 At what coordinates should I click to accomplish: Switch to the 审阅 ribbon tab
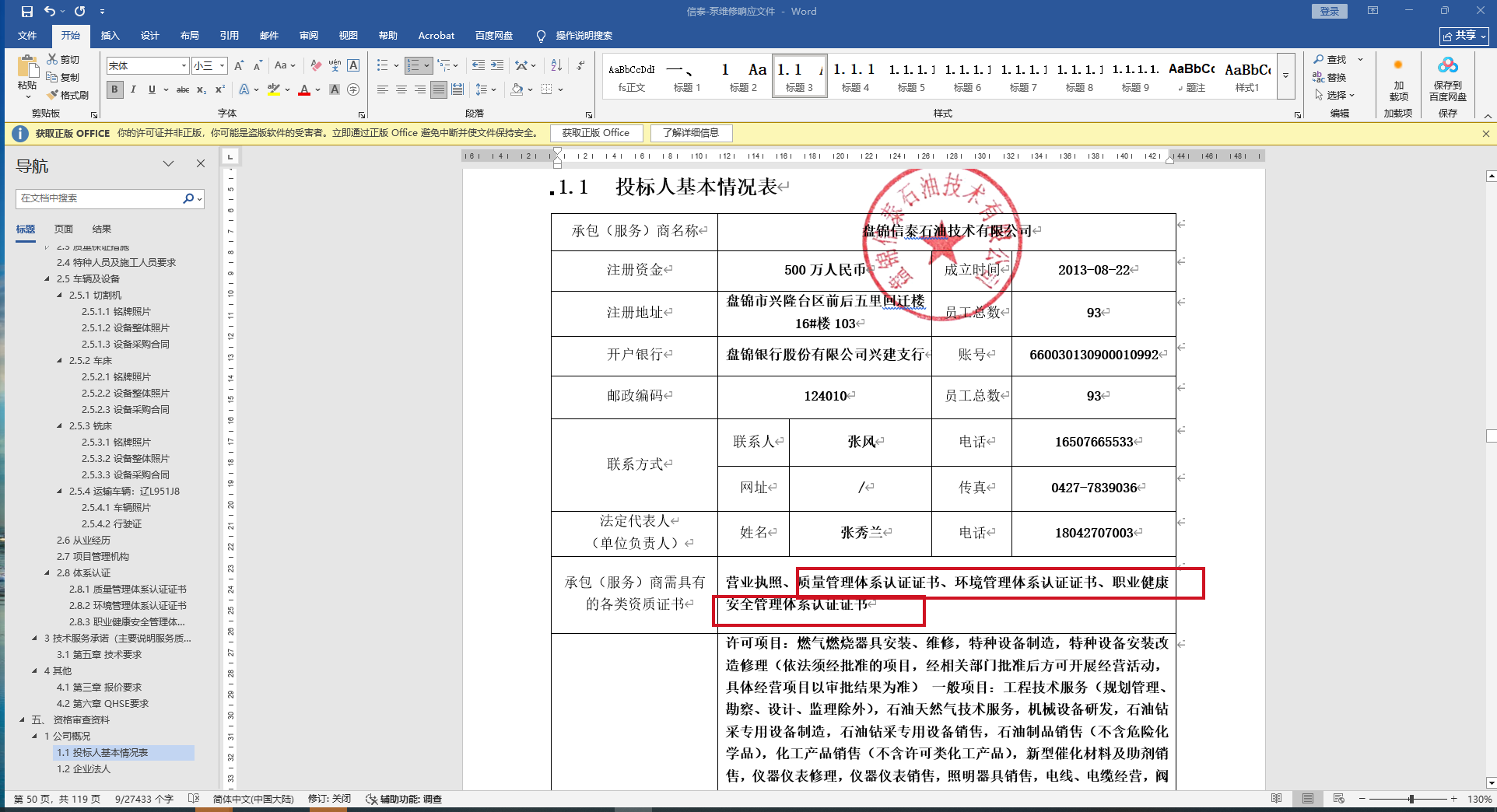click(x=308, y=36)
